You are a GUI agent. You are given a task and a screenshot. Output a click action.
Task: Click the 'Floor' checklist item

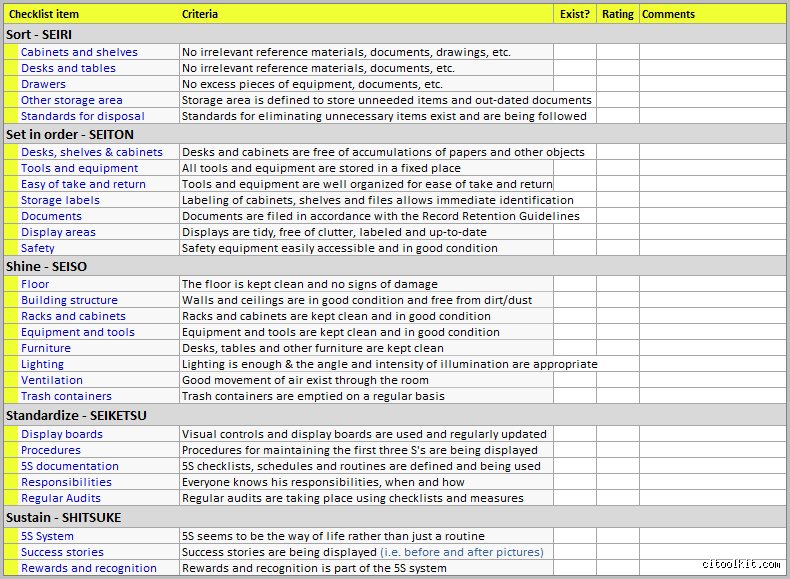[x=35, y=284]
